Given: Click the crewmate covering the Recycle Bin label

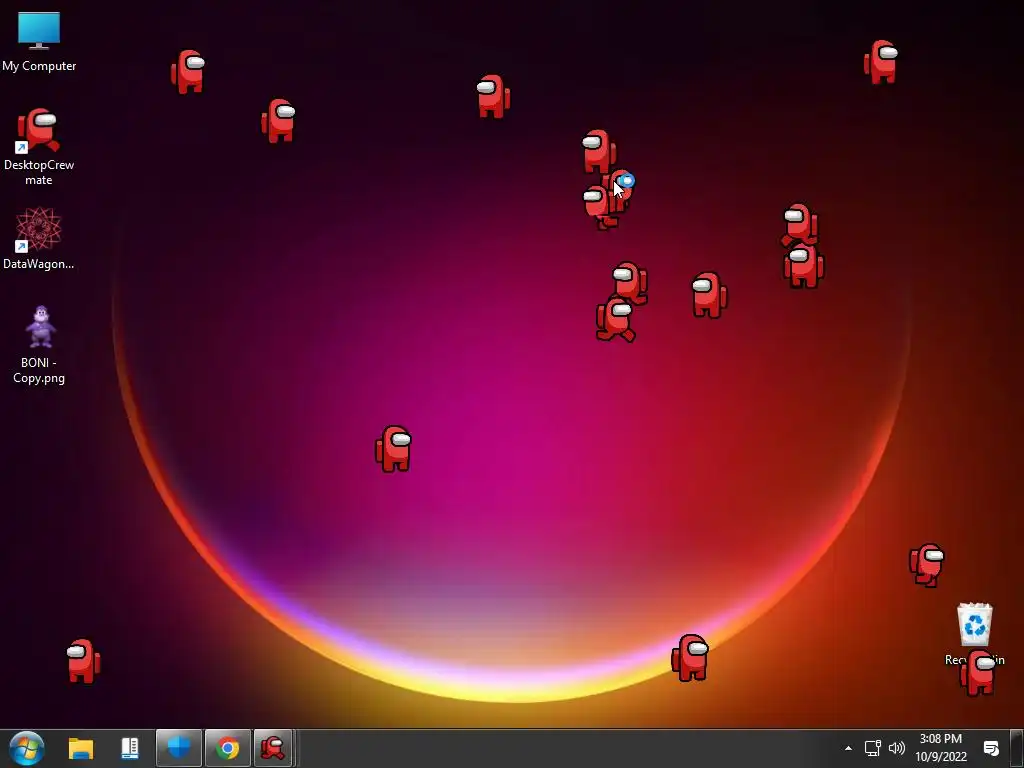Looking at the screenshot, I should coord(978,673).
